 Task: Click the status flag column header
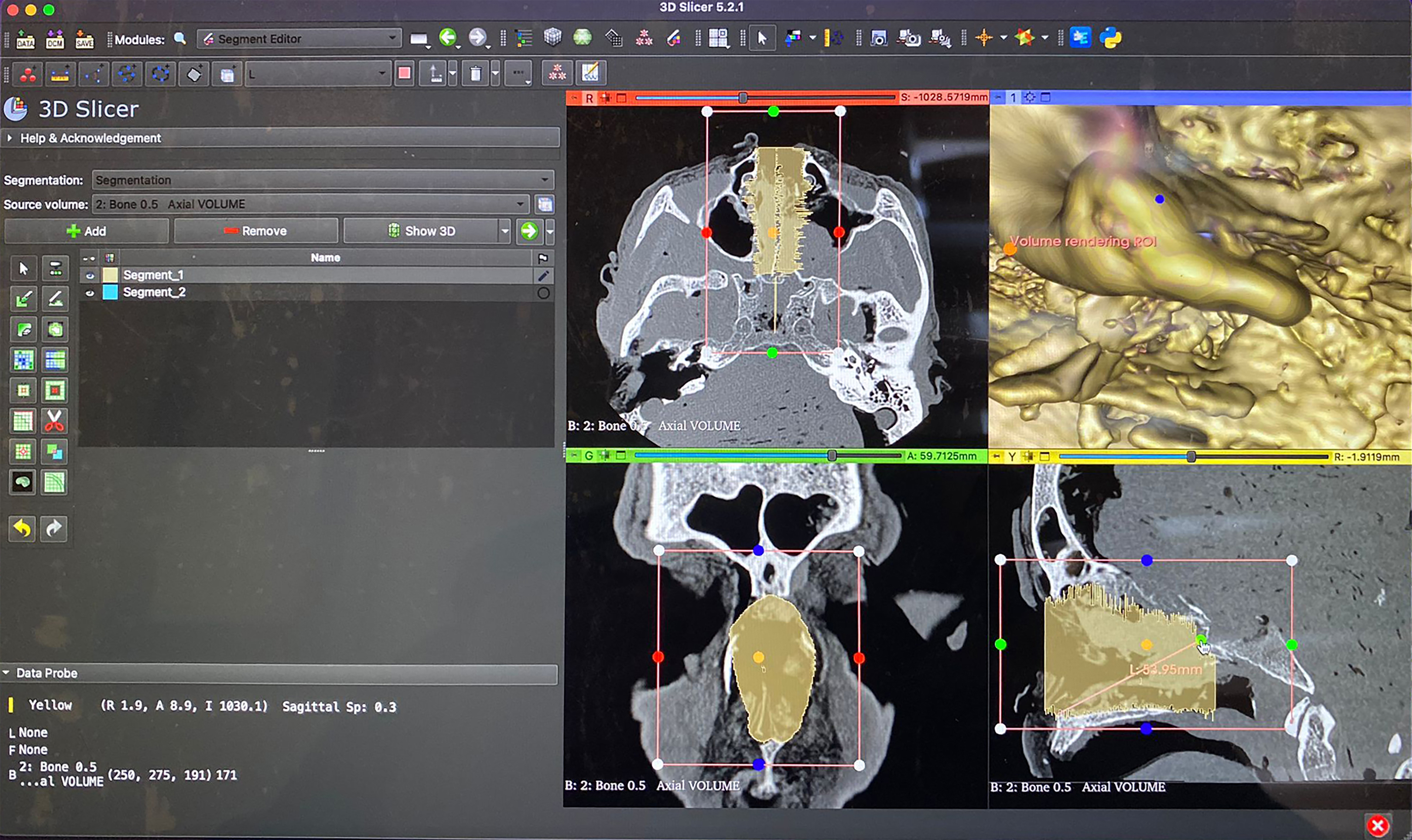pos(543,258)
